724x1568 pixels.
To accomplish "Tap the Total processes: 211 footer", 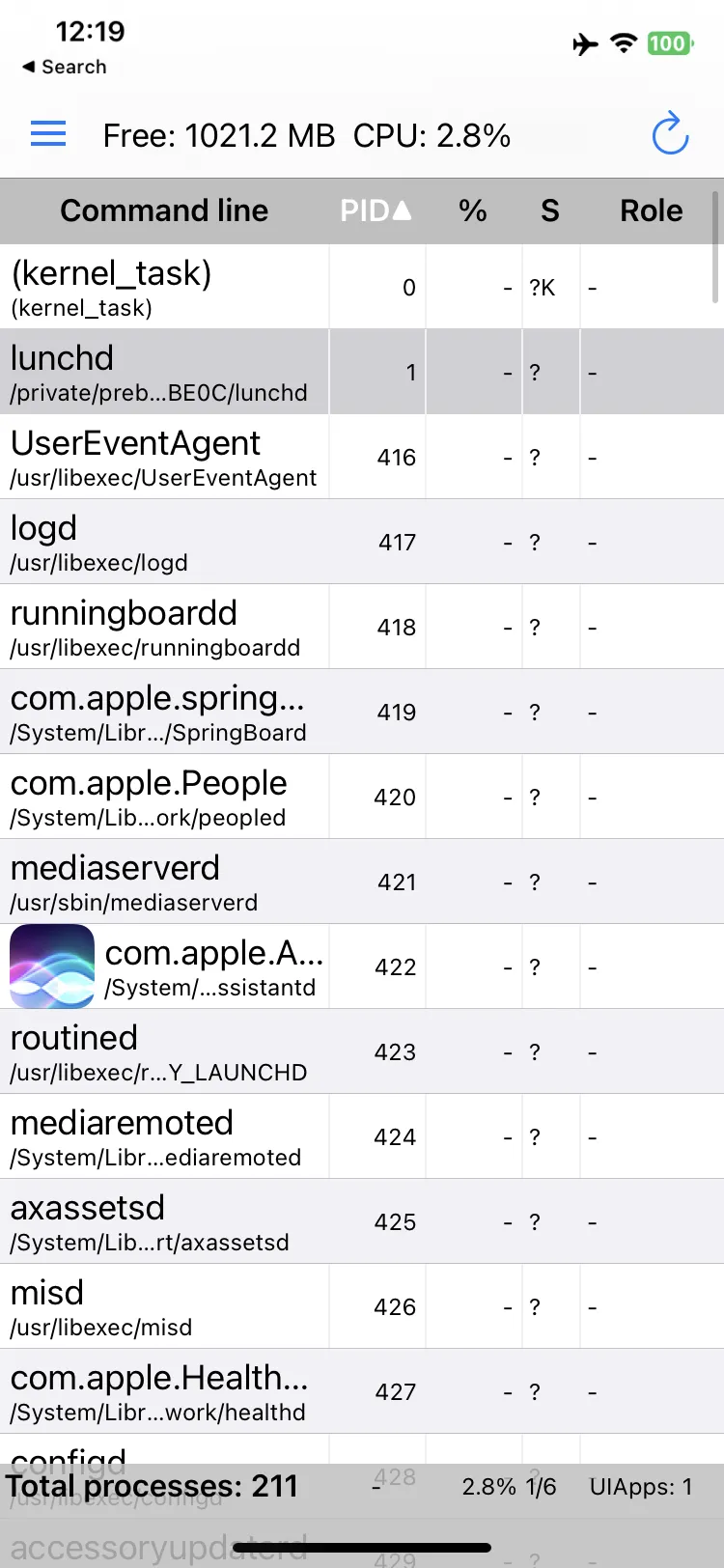I will (153, 1486).
